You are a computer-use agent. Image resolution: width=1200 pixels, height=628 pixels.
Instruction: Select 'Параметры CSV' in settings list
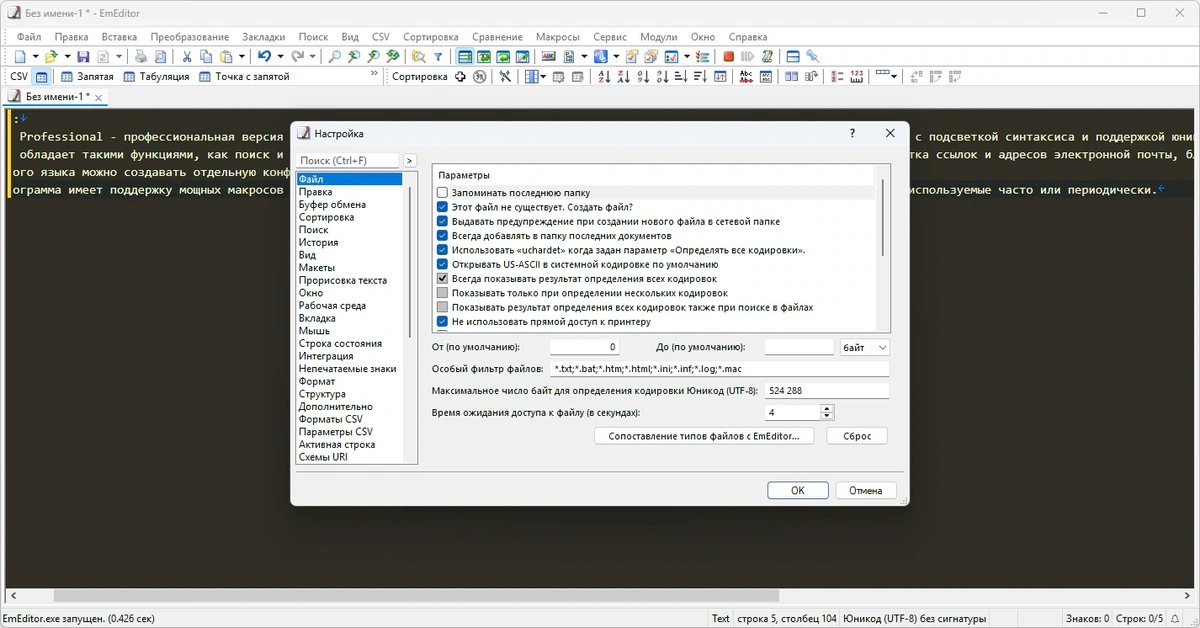pos(335,432)
